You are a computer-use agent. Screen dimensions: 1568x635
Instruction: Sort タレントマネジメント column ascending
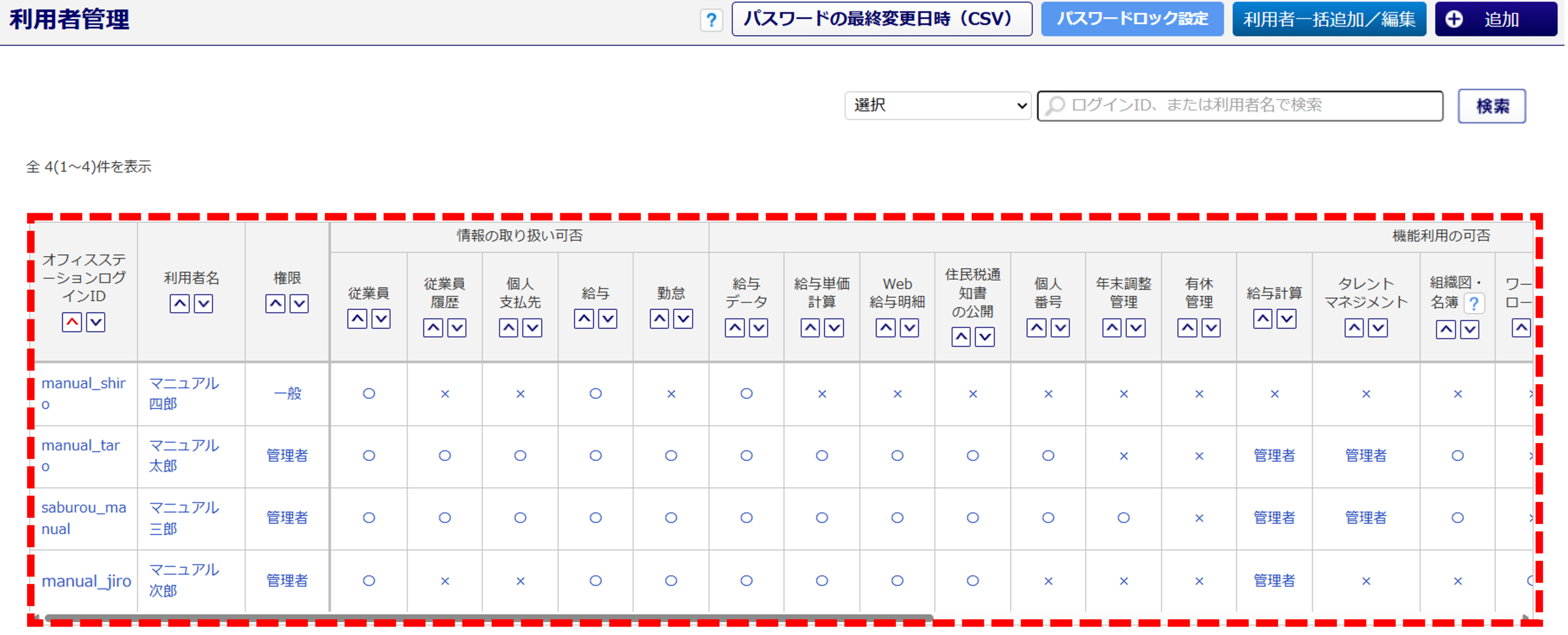pyautogui.click(x=1354, y=328)
